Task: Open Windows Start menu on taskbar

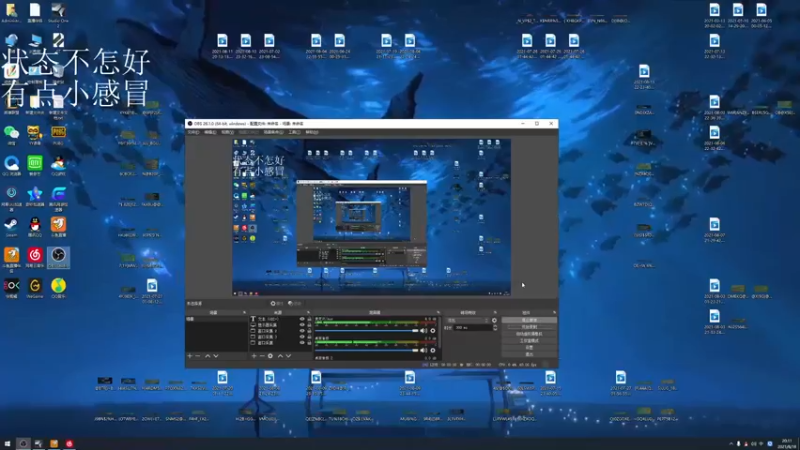Action: (x=7, y=444)
